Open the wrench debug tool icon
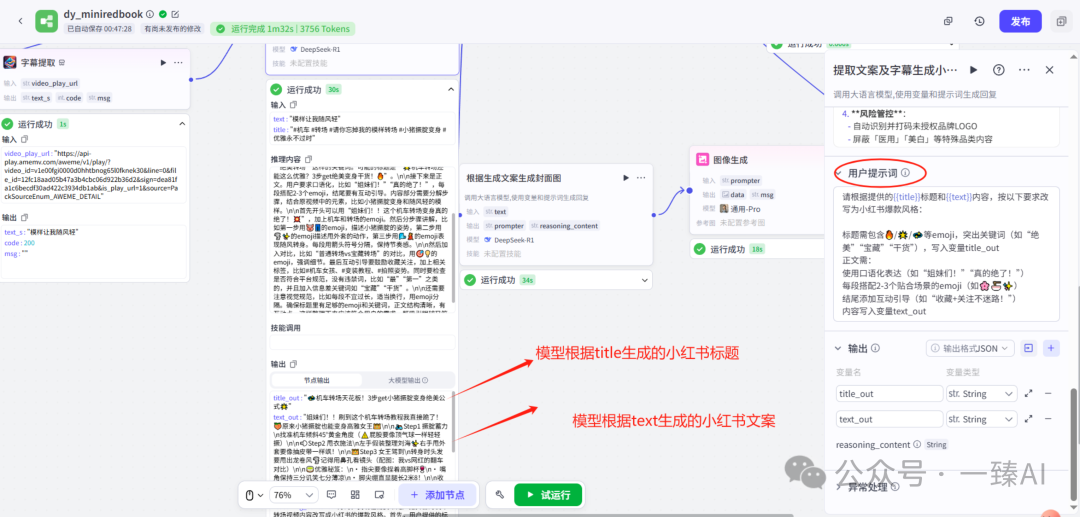The width and height of the screenshot is (1080, 517). point(501,495)
